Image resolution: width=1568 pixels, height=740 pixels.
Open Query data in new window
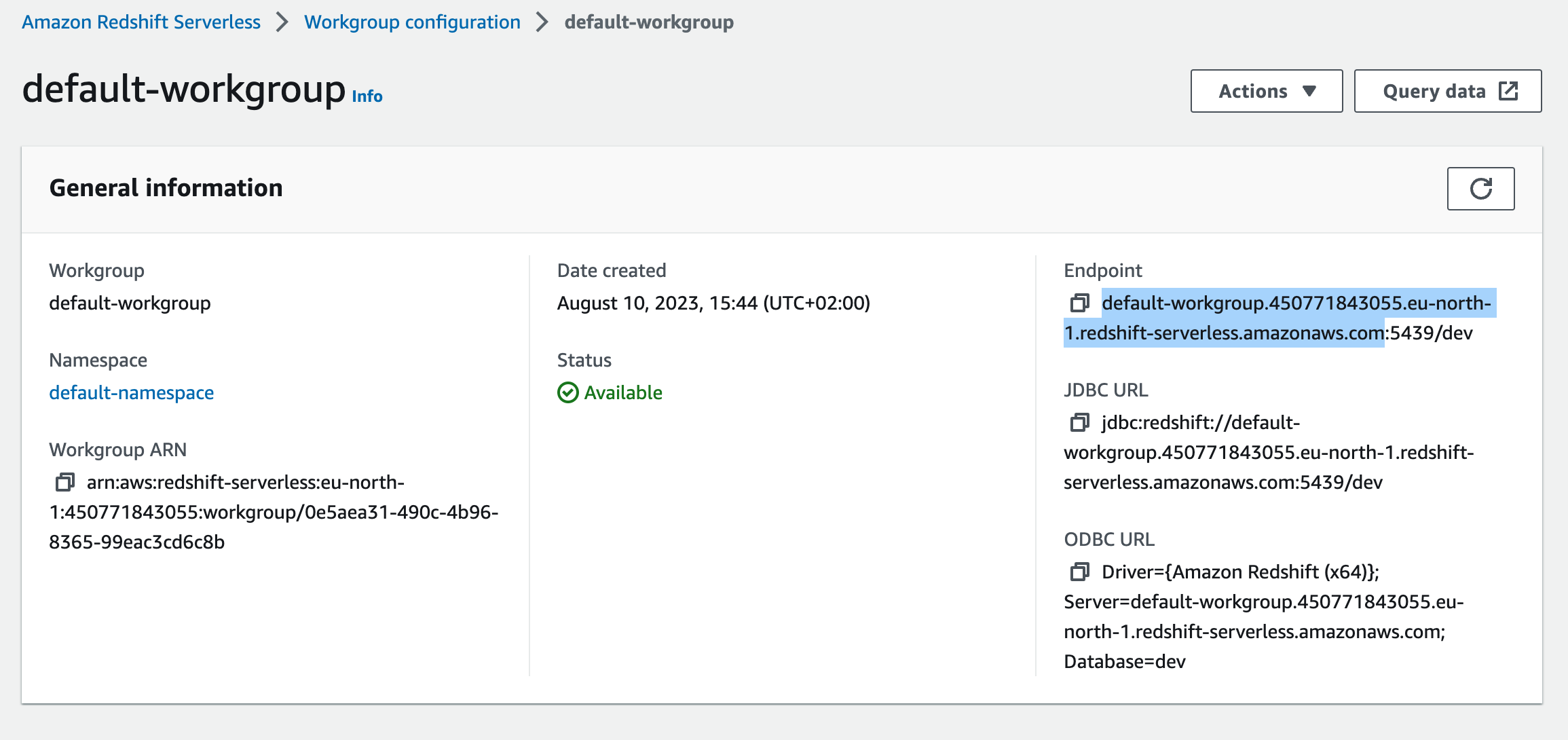coord(1447,91)
